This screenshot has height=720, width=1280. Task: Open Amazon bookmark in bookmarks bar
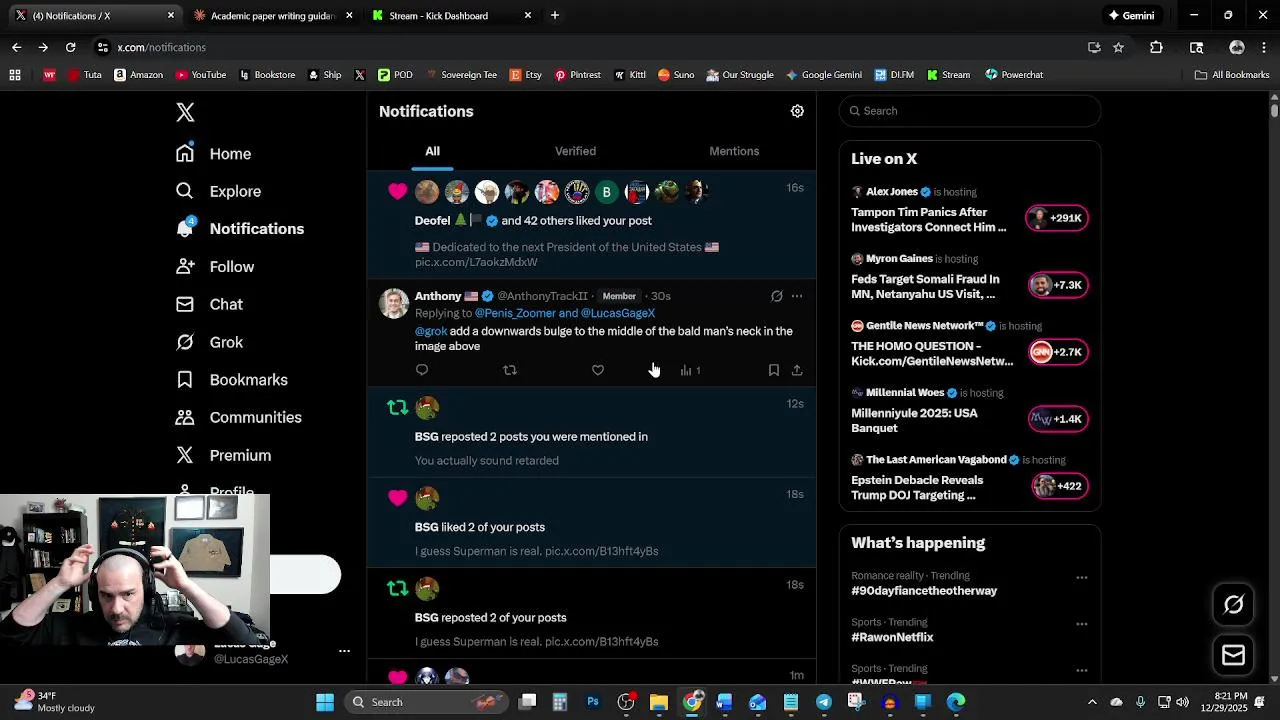click(x=138, y=75)
